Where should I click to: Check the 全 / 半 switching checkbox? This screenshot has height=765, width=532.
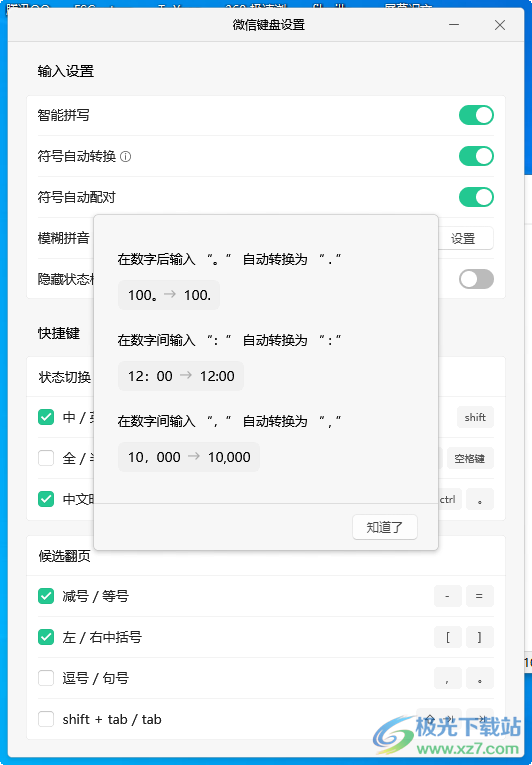tap(46, 458)
